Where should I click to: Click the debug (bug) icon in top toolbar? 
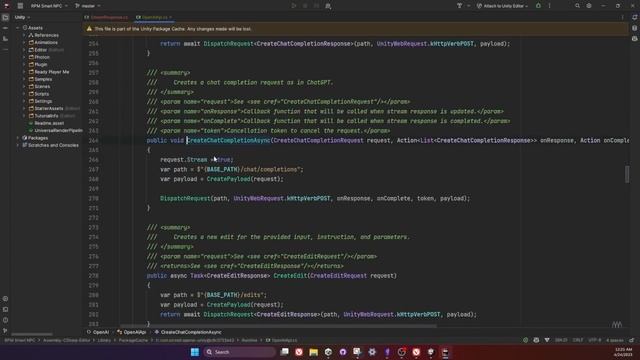click(538, 6)
